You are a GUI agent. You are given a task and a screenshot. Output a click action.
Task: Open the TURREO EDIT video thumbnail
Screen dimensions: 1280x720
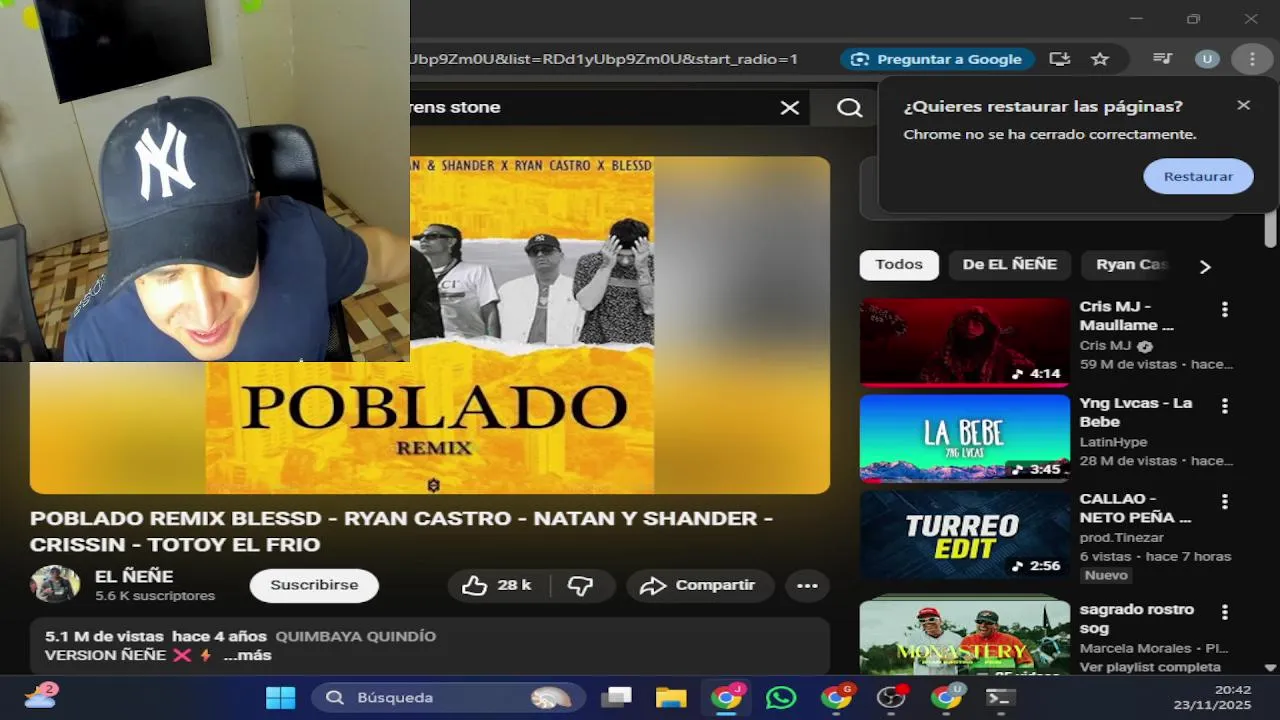965,534
